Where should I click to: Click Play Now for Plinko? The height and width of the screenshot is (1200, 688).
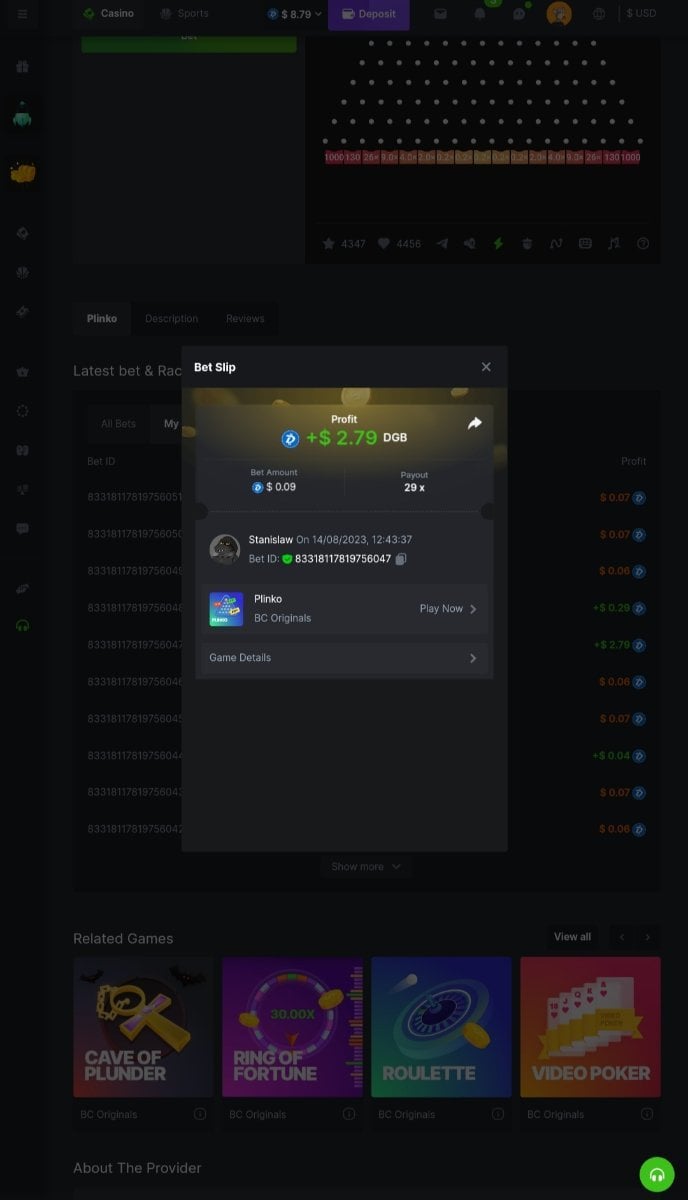447,608
